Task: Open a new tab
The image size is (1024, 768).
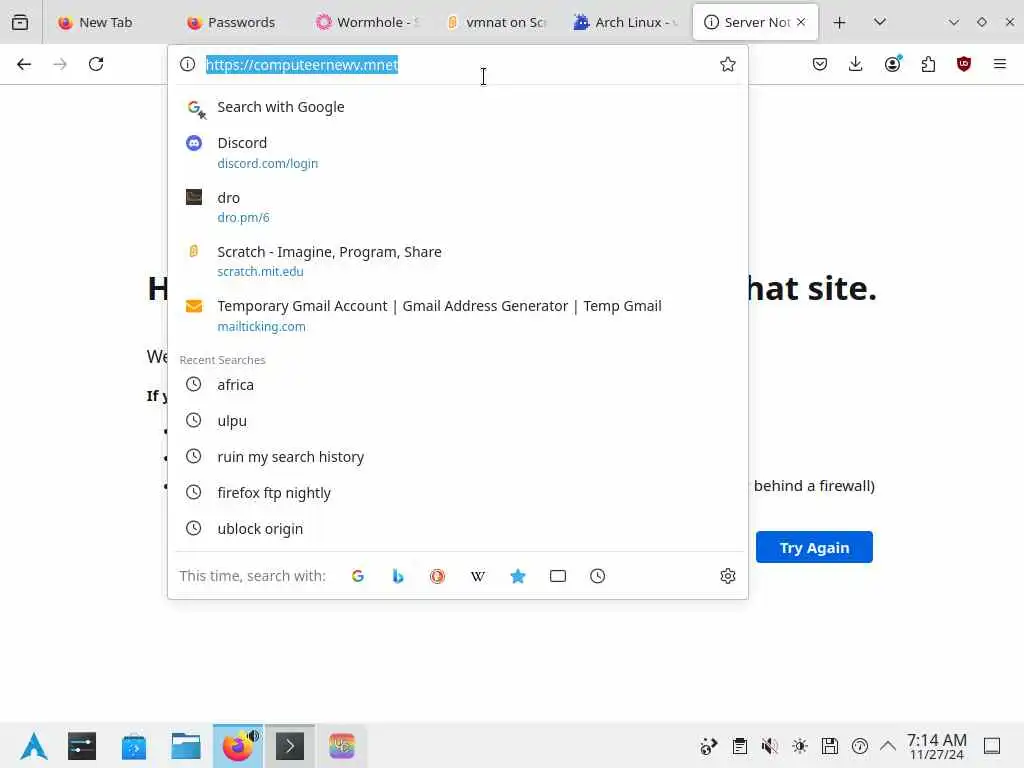Action: tap(840, 22)
